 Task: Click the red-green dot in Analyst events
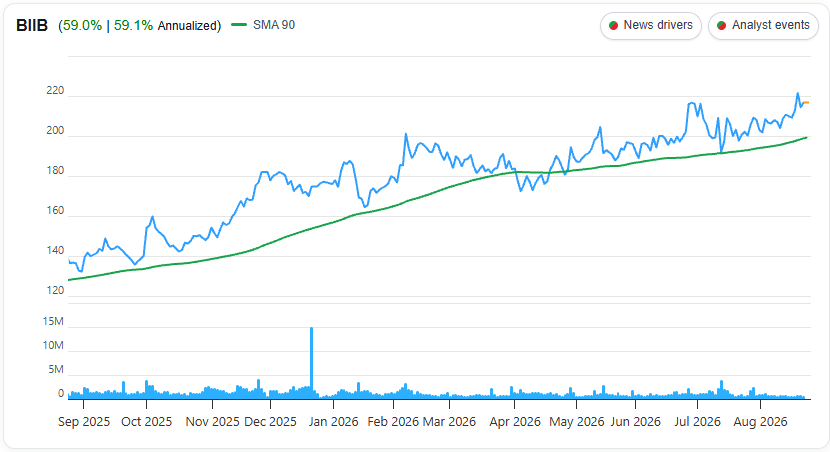[721, 25]
